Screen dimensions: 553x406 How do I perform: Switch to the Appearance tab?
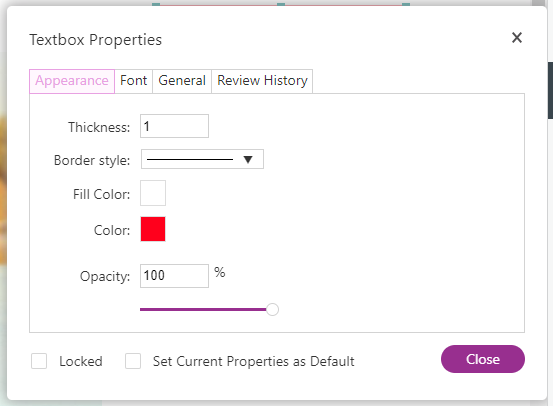(72, 81)
